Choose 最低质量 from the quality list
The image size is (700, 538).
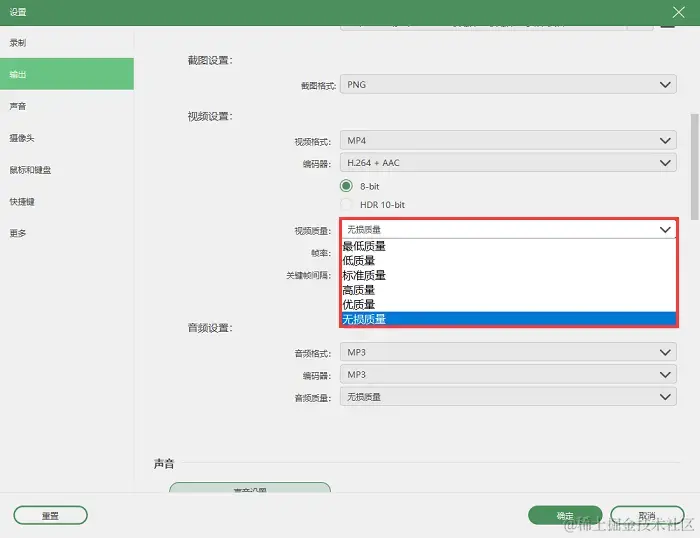click(509, 246)
